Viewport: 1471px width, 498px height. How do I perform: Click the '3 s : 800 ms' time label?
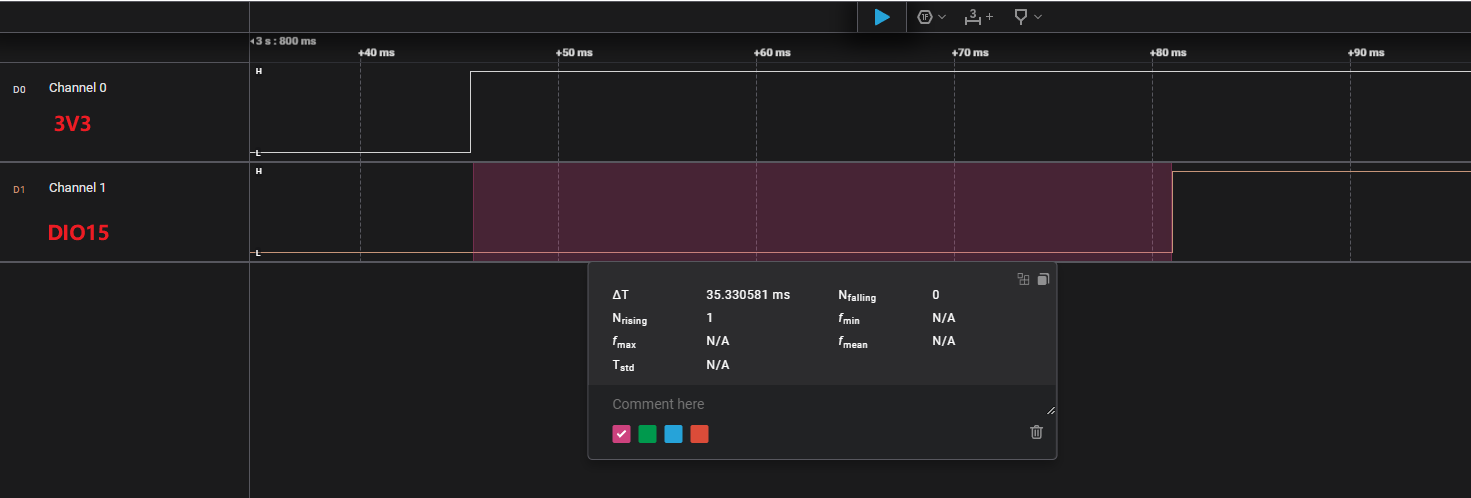284,41
